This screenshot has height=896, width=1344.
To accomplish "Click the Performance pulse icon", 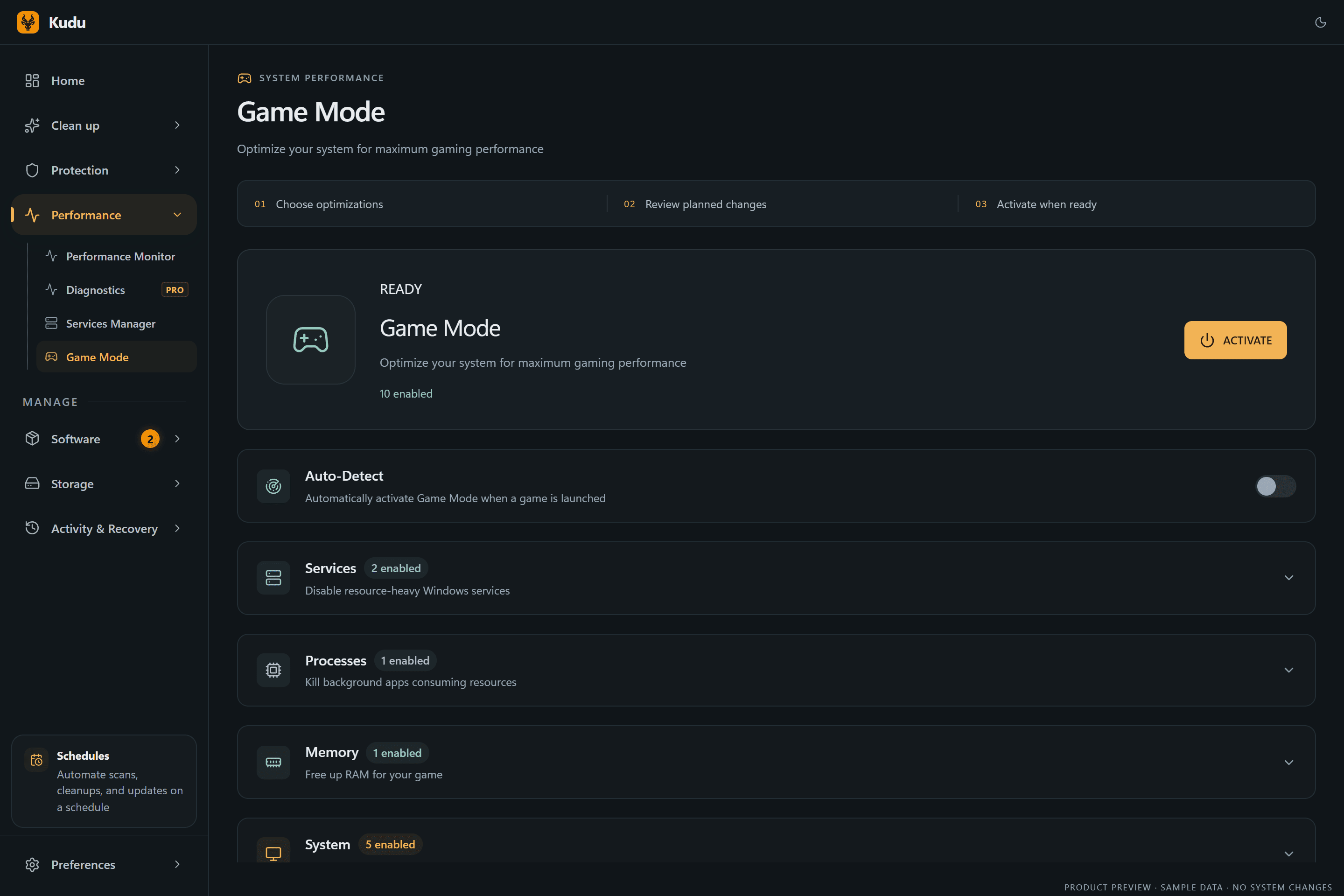I will [32, 215].
